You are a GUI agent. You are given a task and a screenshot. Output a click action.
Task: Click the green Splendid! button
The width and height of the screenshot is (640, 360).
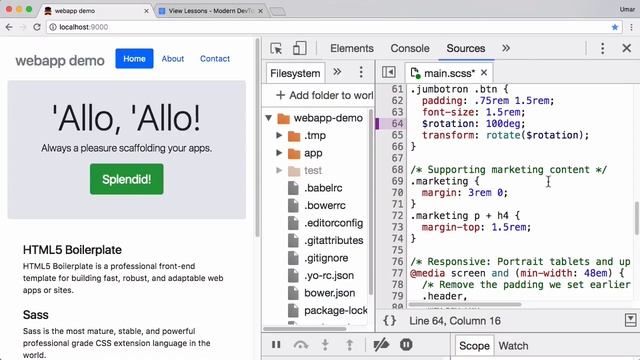(x=127, y=179)
